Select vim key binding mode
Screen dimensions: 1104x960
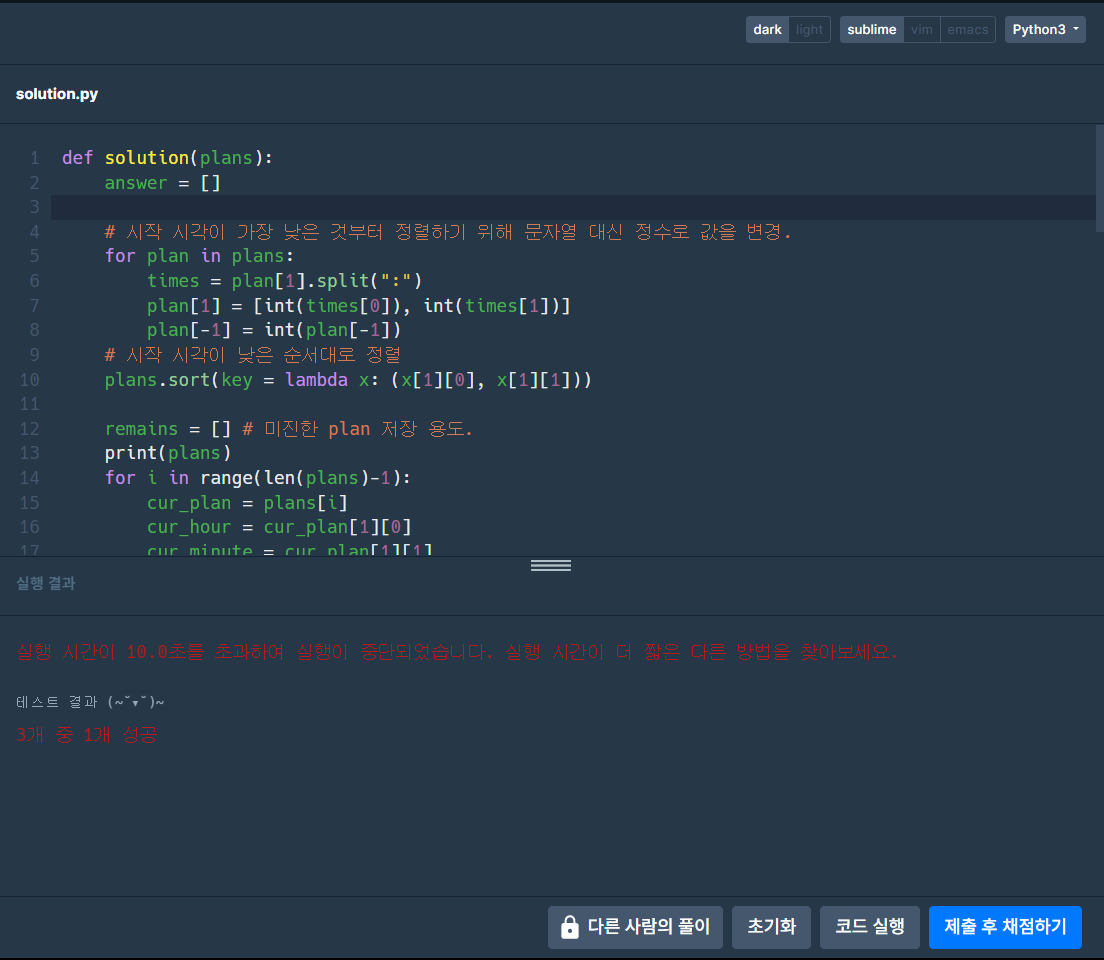tap(921, 30)
